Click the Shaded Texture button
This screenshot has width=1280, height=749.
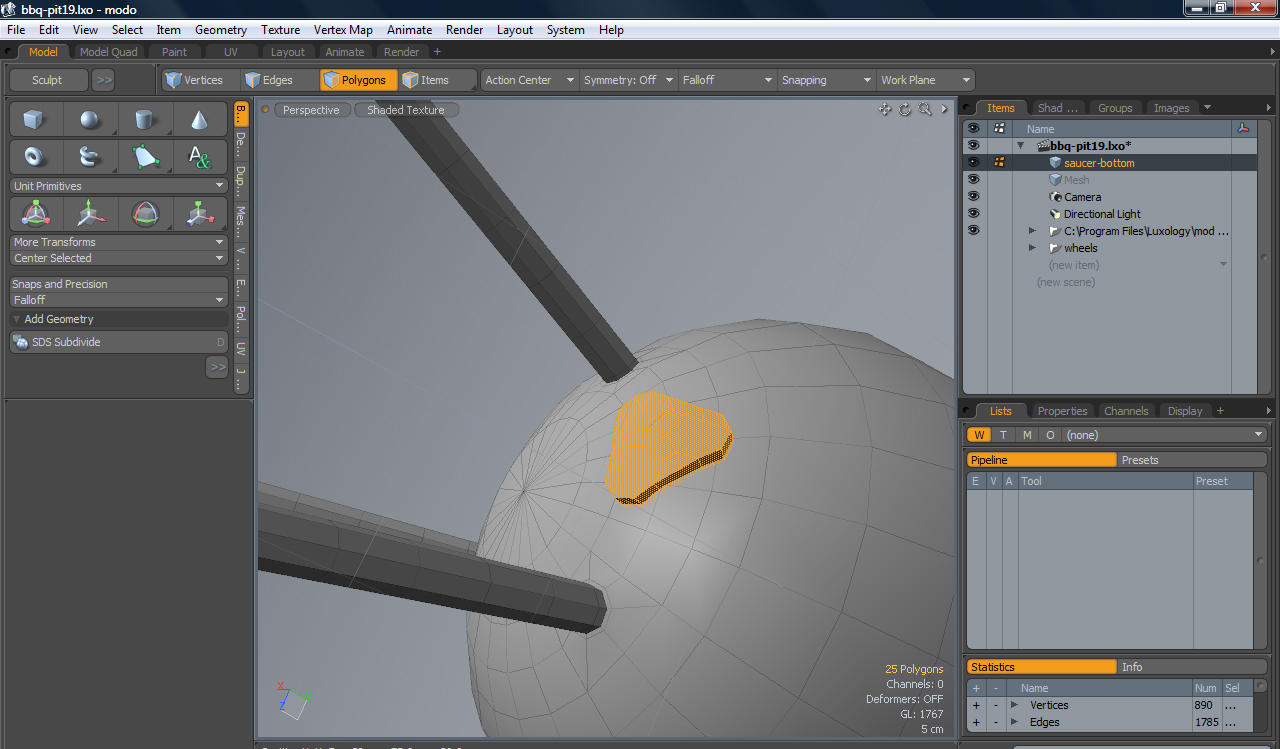pyautogui.click(x=406, y=110)
